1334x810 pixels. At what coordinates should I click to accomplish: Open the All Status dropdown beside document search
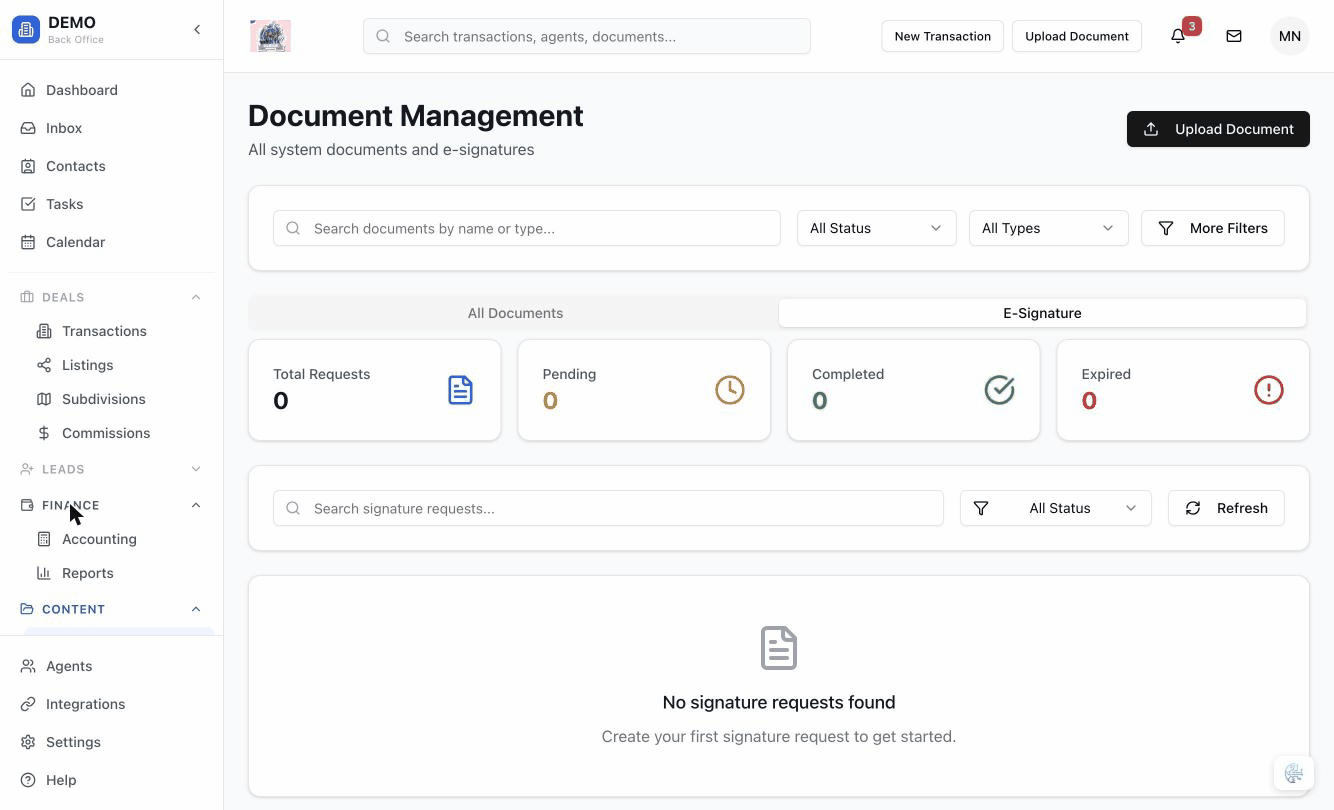(877, 228)
